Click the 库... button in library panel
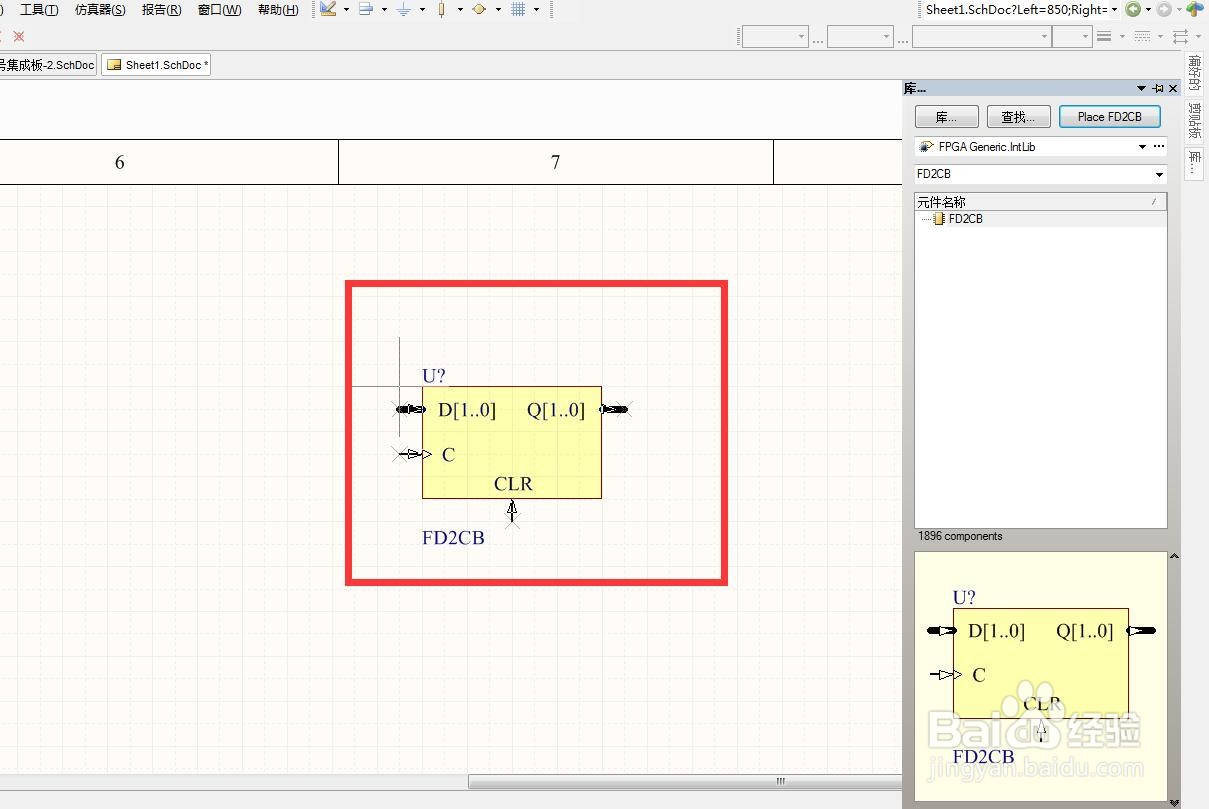Screen dimensions: 1209x809 coord(946,117)
